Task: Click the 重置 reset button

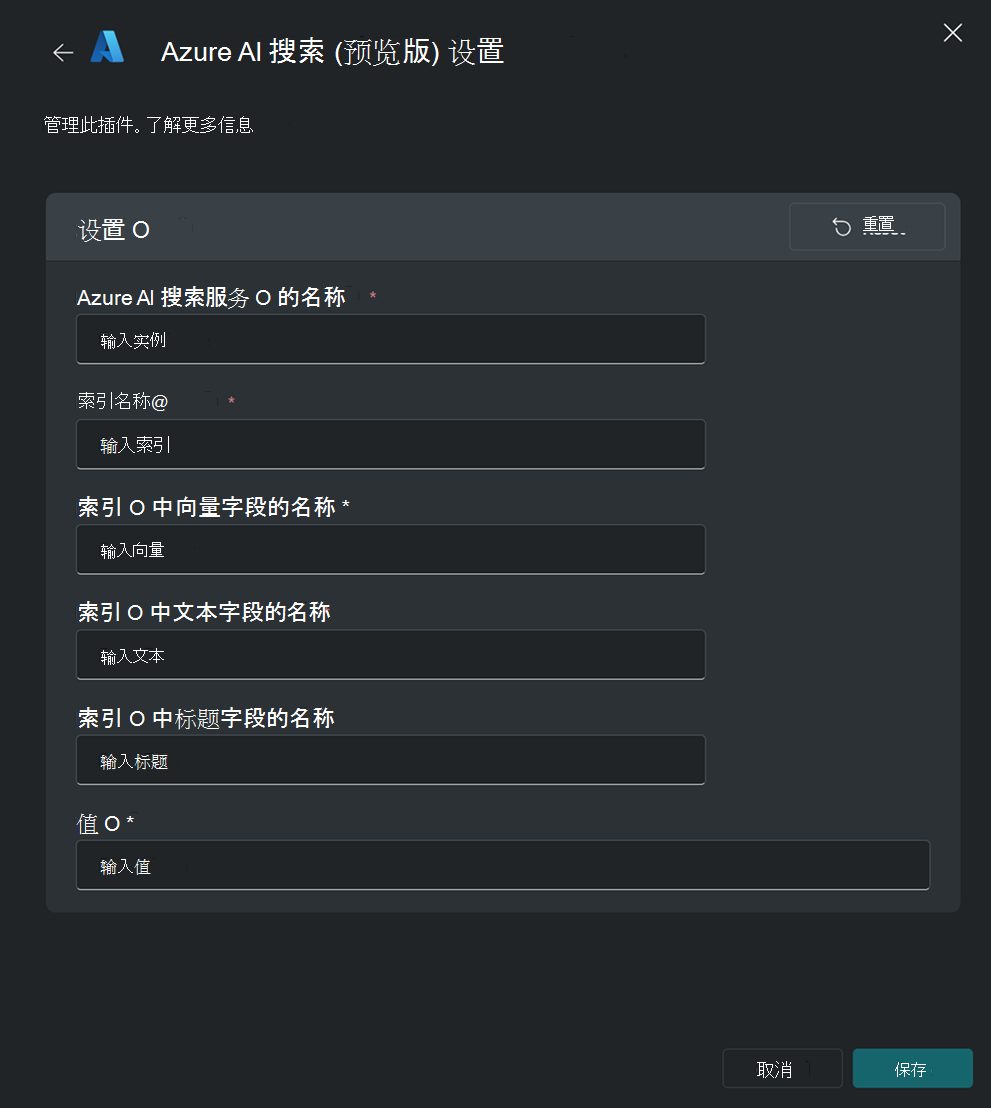Action: click(x=867, y=227)
